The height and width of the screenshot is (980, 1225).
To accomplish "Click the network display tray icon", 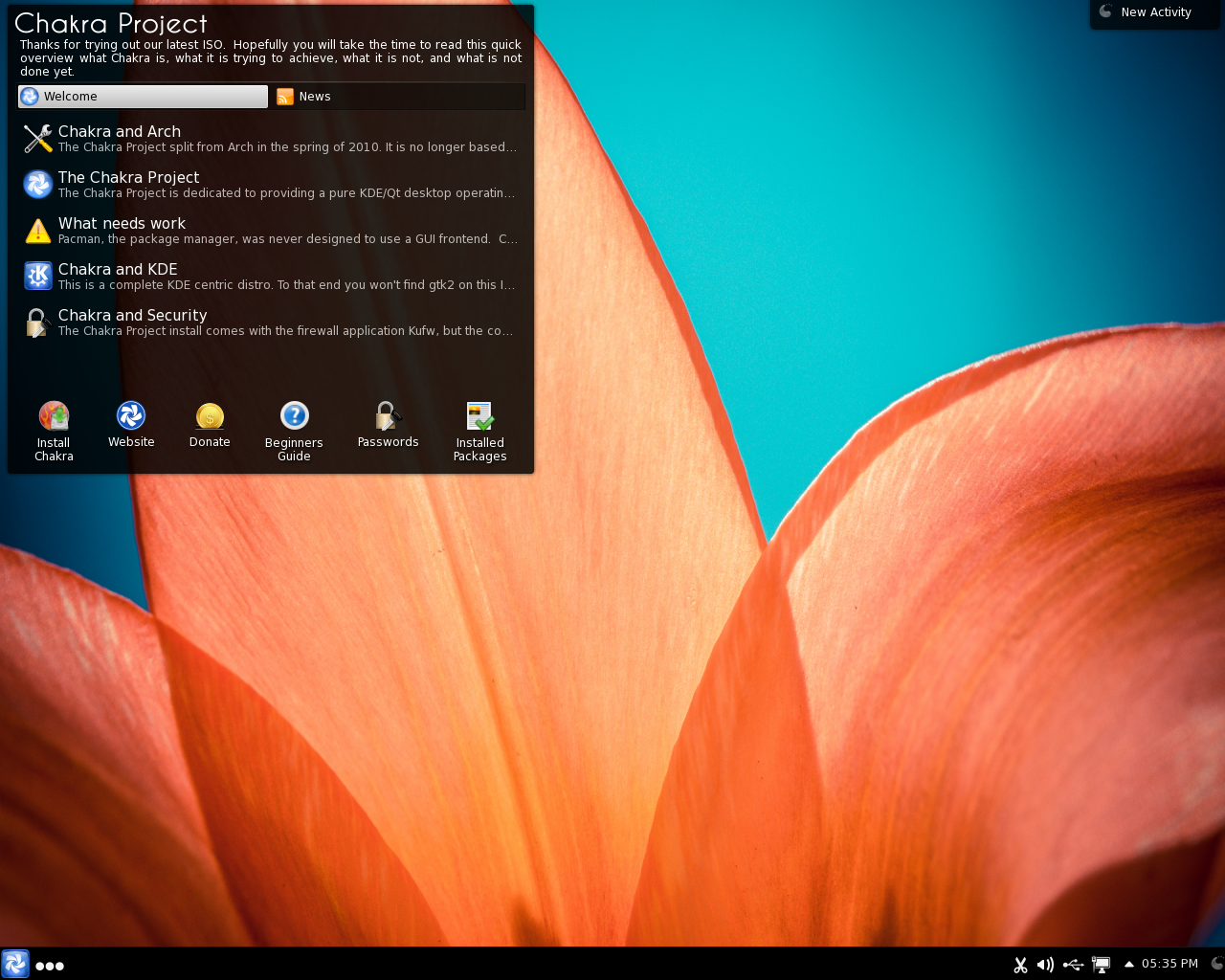I will tap(1102, 965).
